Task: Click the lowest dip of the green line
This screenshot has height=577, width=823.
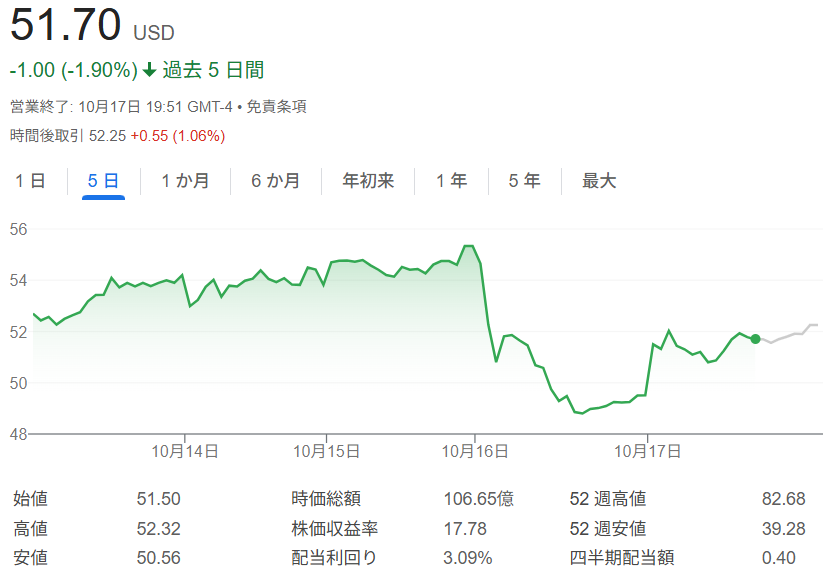Action: (x=580, y=412)
